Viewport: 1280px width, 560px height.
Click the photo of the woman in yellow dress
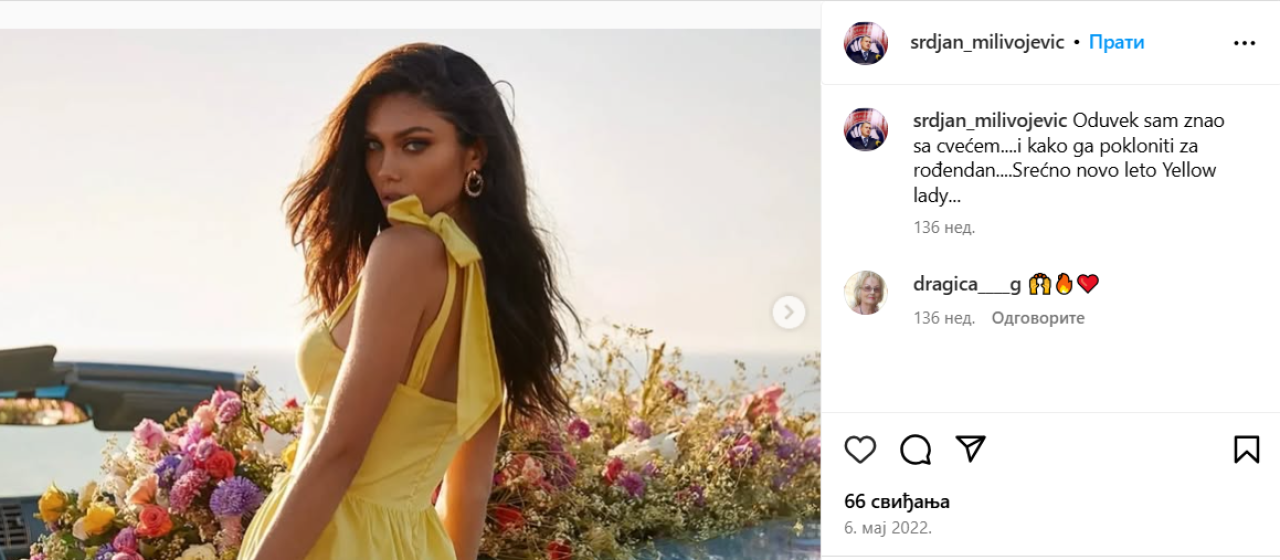click(x=410, y=300)
